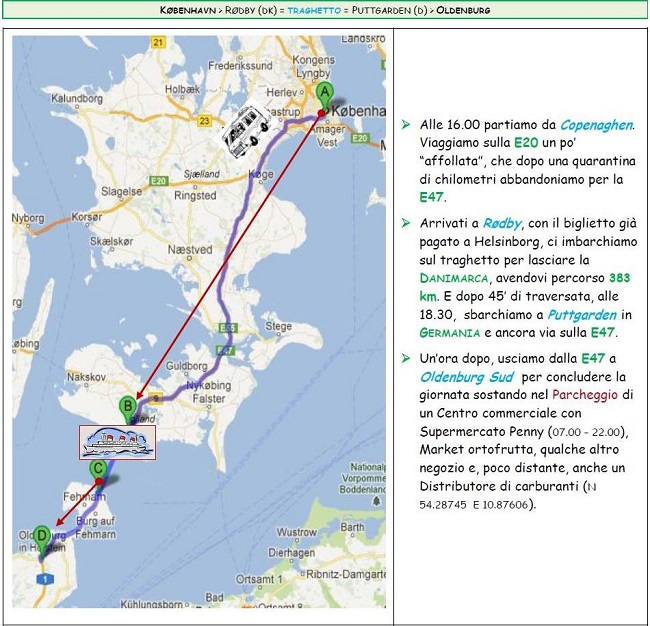The width and height of the screenshot is (650, 626).
Task: Click the green map marker C at Puttgarden
Action: (98, 471)
